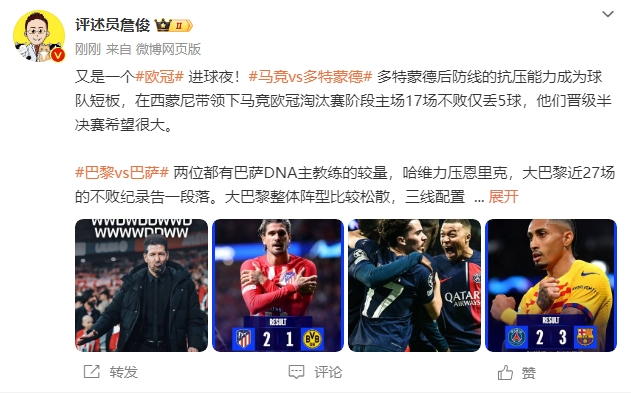The image size is (631, 393).
Task: Click the repost arrow icon
Action: (91, 372)
